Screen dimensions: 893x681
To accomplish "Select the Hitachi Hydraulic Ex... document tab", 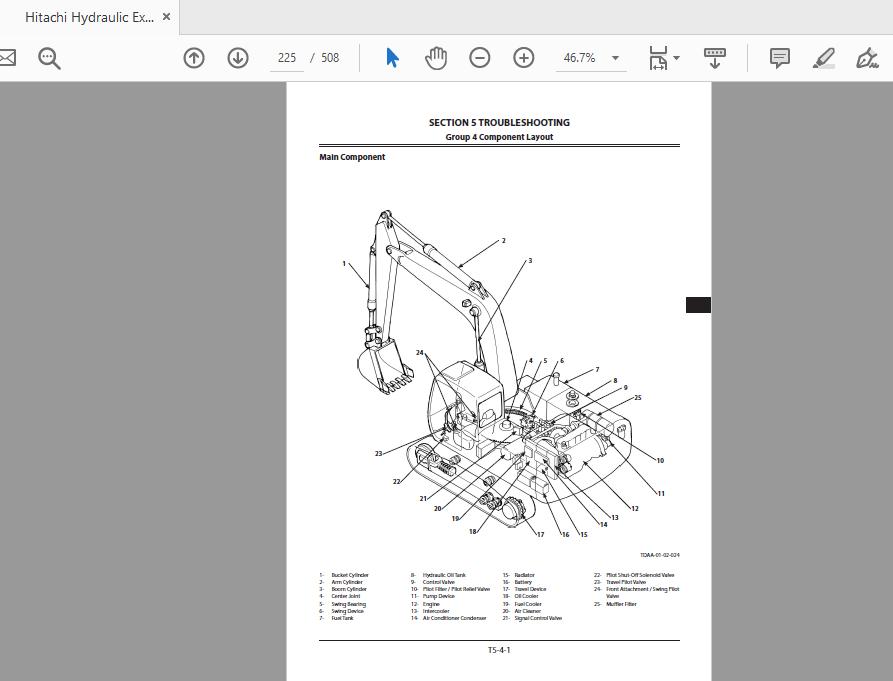I will pos(89,17).
